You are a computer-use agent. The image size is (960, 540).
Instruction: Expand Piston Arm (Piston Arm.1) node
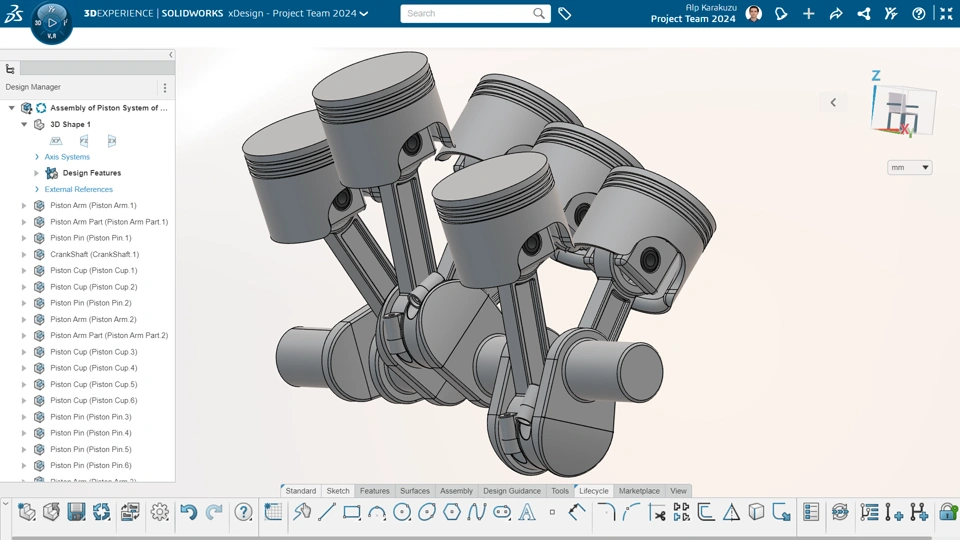click(x=24, y=206)
